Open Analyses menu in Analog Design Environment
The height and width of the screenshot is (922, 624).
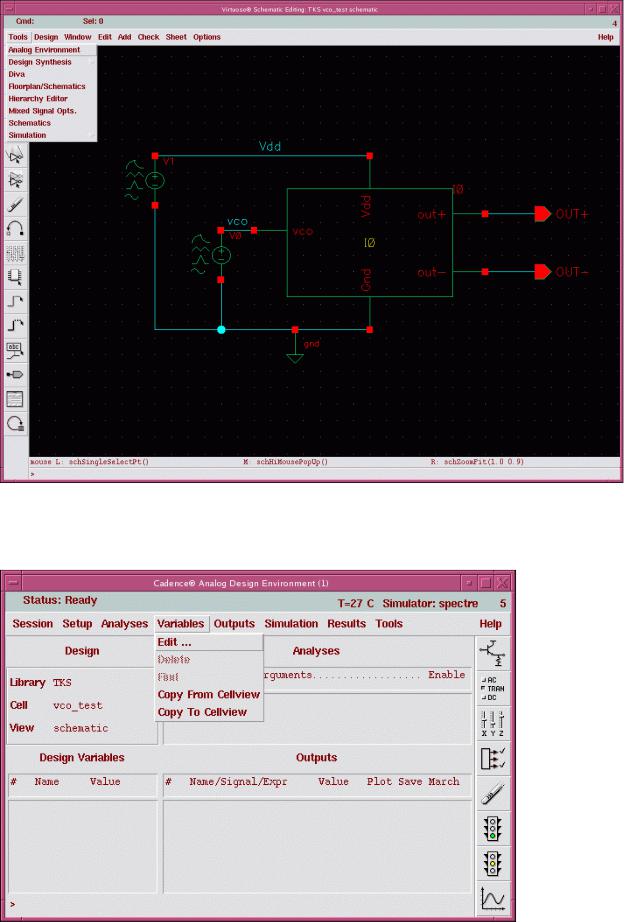(x=124, y=623)
